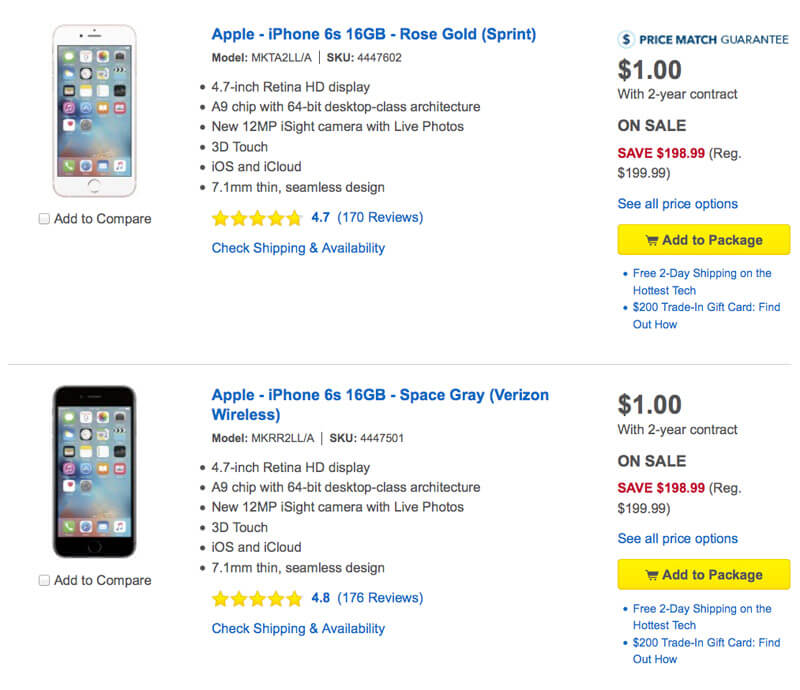Click the Space Gray iPhone 6s thumbnail
The height and width of the screenshot is (690, 800).
pos(94,471)
